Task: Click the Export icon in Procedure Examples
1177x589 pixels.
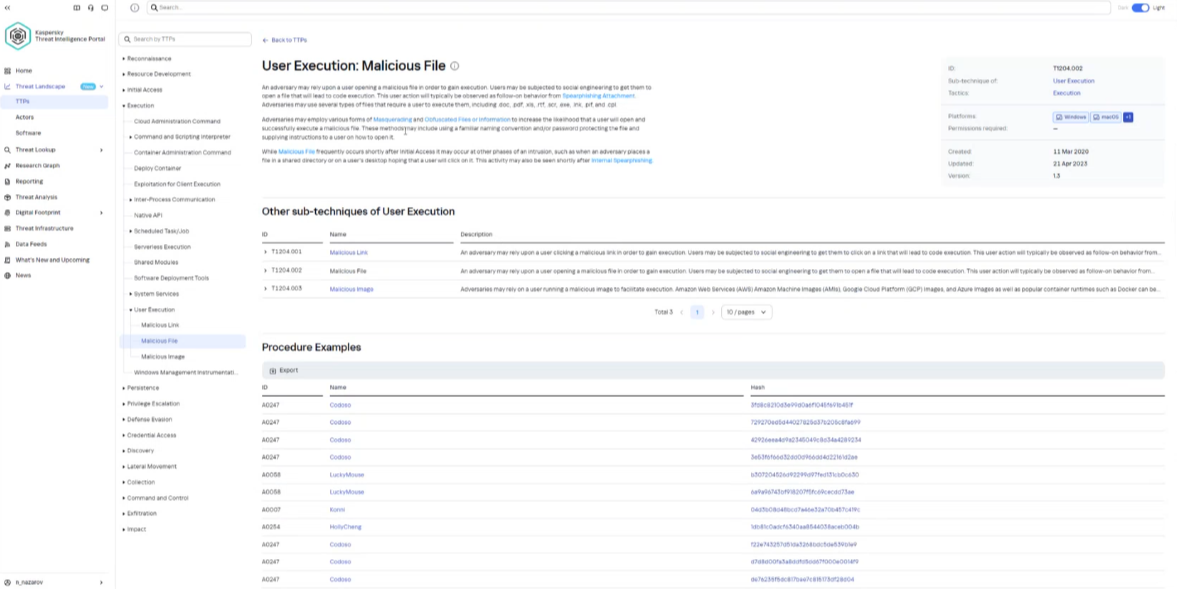Action: point(272,371)
